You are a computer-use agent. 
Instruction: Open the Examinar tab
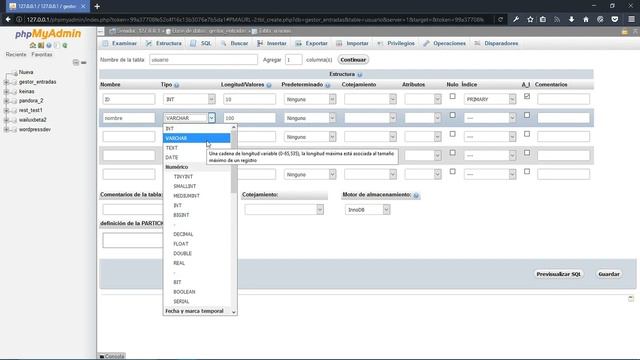pyautogui.click(x=120, y=43)
